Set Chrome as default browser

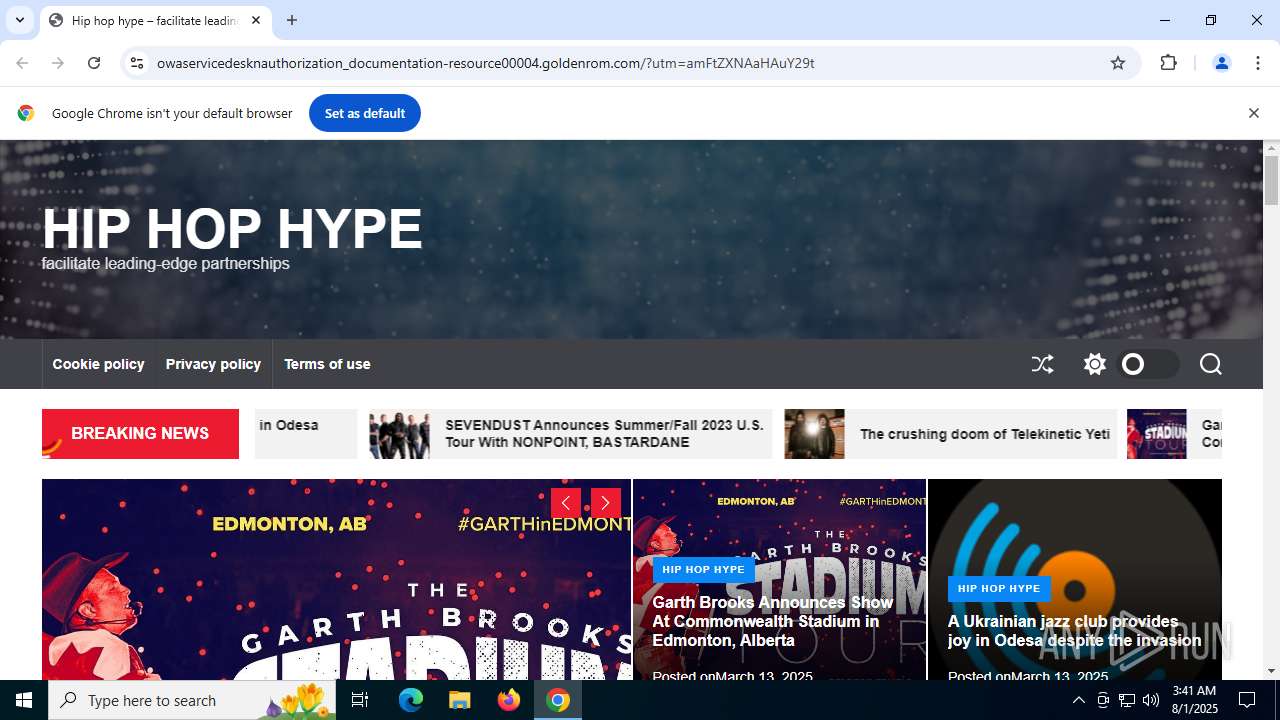pyautogui.click(x=365, y=113)
